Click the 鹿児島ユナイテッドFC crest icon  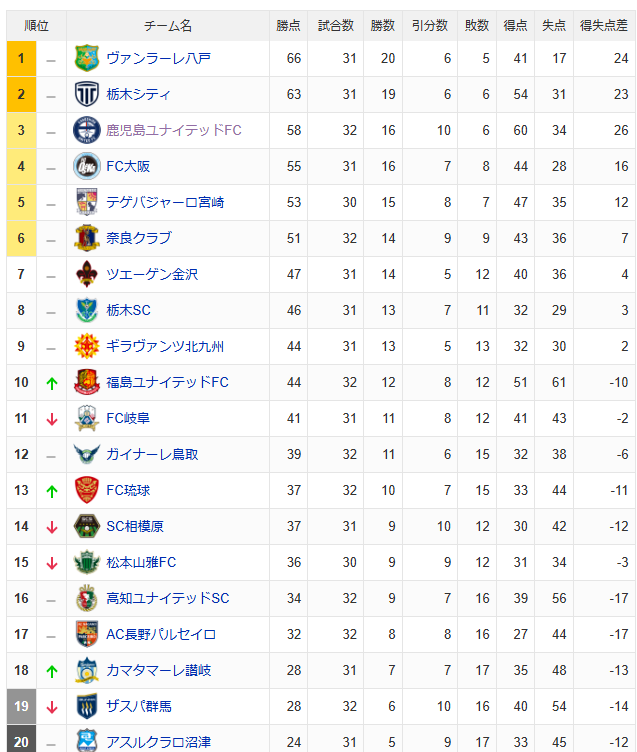pos(87,131)
